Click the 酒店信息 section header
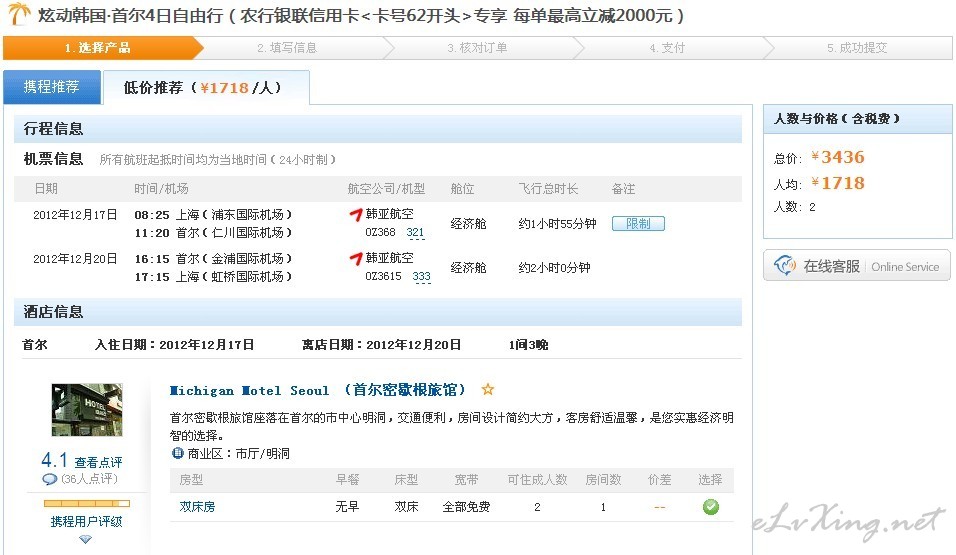956x555 pixels. click(378, 312)
